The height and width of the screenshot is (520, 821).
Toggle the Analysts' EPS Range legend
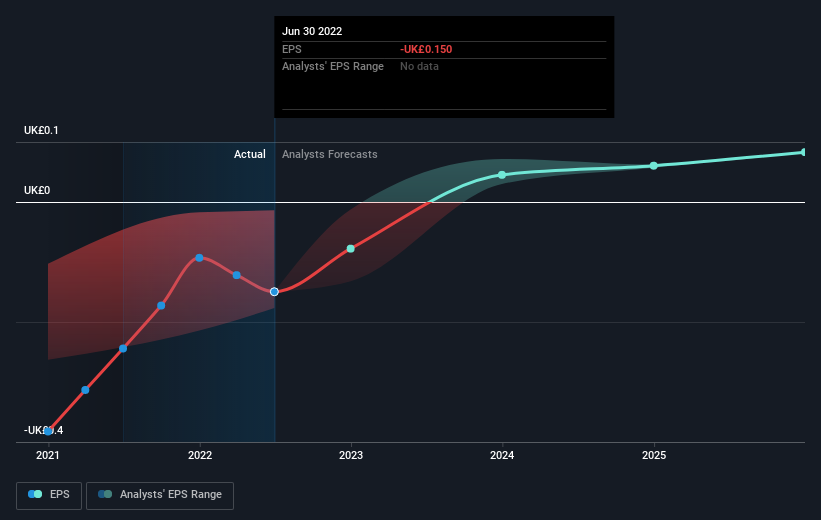click(x=160, y=495)
